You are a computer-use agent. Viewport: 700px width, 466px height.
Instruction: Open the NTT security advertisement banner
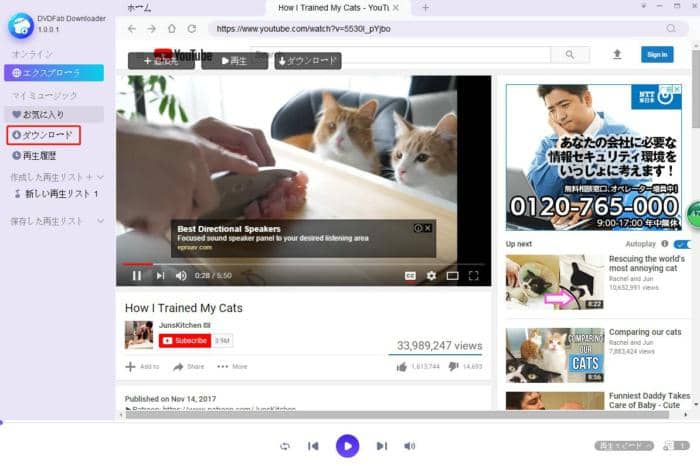coord(593,157)
